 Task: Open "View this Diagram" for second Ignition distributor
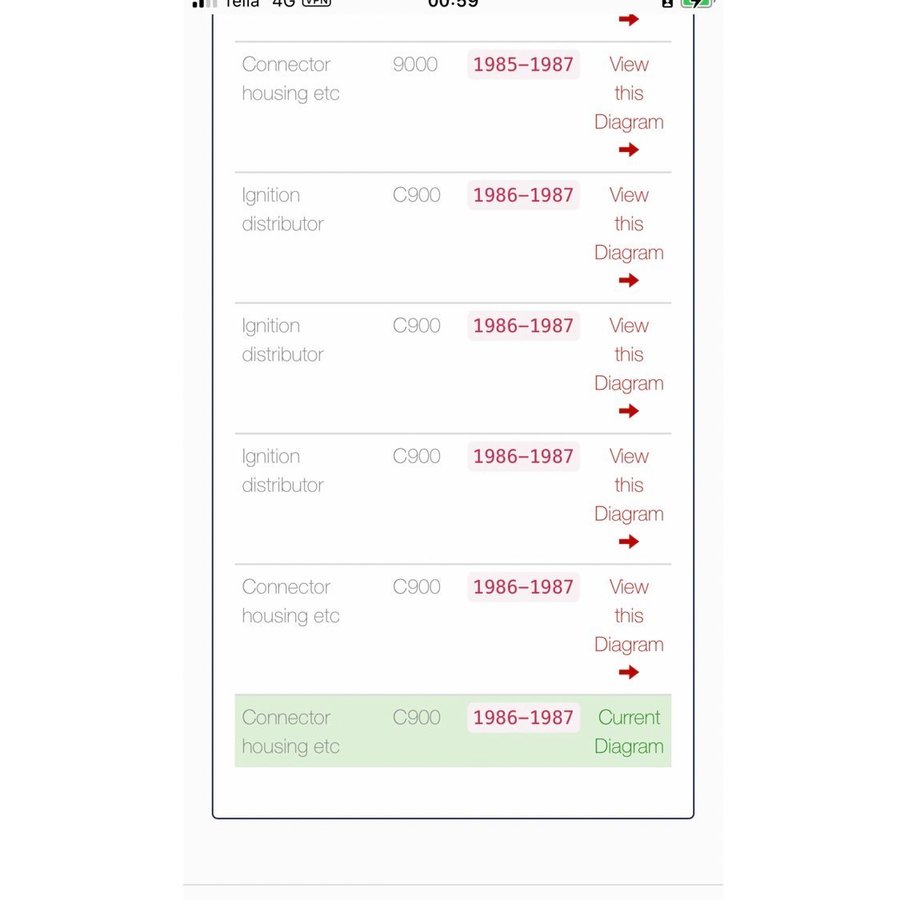[x=628, y=354]
